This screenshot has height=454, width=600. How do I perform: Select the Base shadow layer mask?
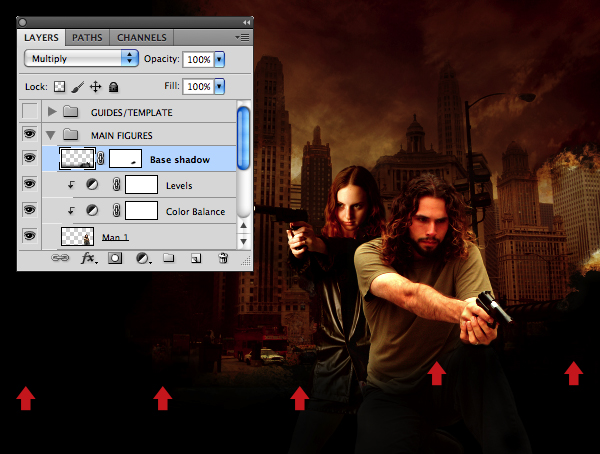pos(126,158)
